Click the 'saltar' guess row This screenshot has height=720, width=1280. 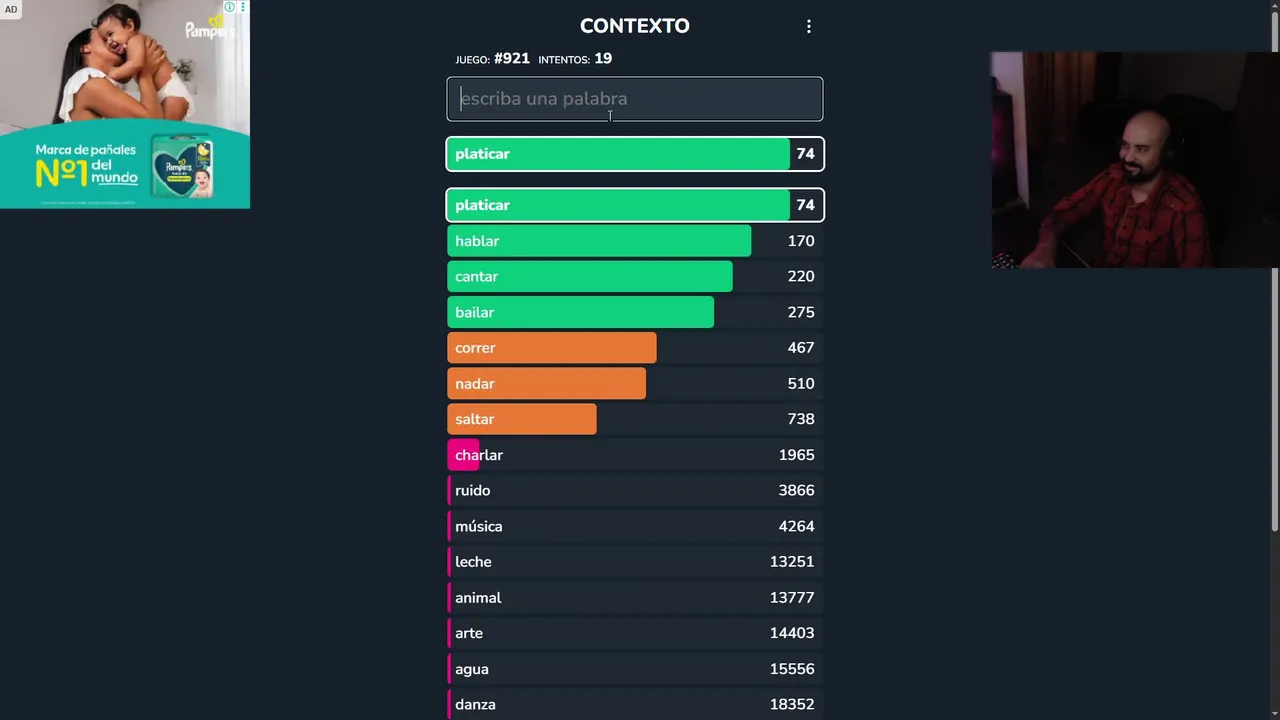[635, 419]
